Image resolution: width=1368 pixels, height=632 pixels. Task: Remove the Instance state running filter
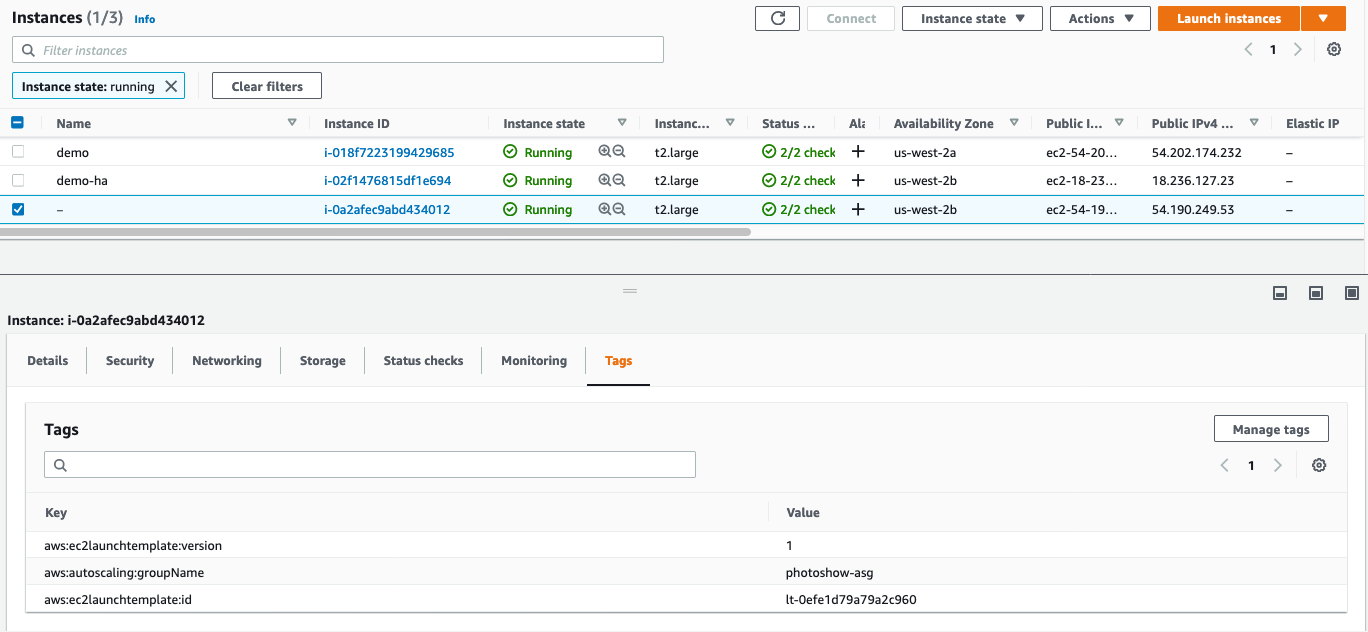[171, 87]
